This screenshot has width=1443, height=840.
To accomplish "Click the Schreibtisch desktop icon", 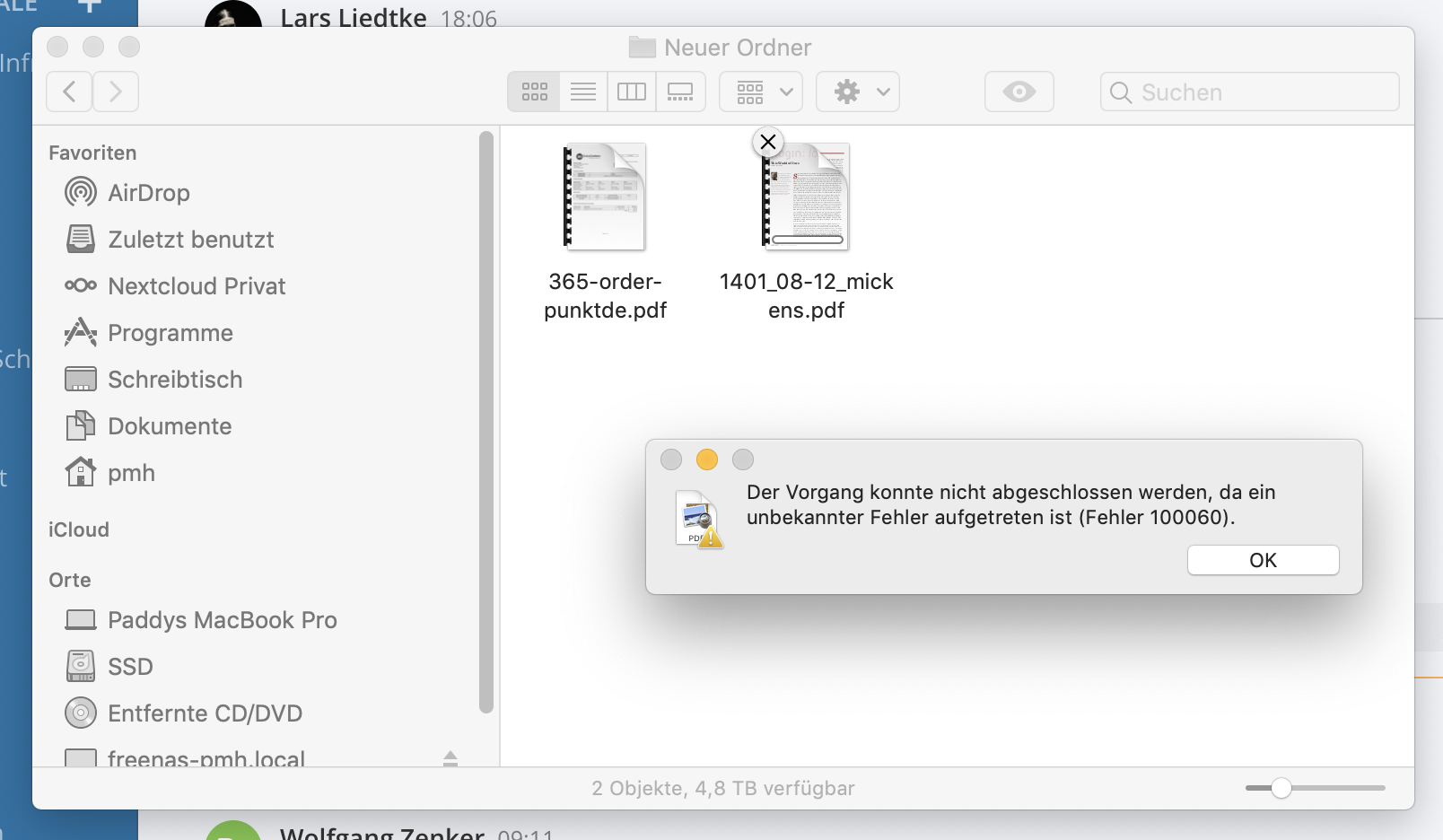I will [81, 380].
